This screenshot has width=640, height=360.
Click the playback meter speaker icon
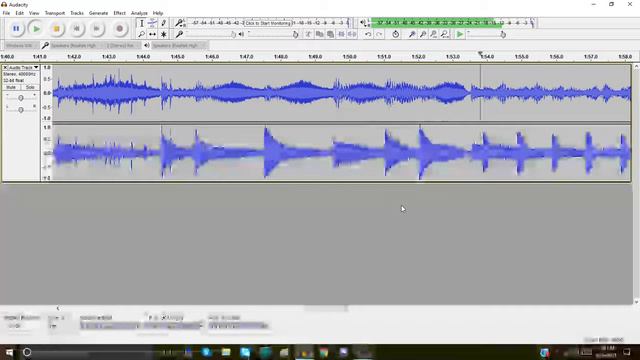click(x=363, y=23)
